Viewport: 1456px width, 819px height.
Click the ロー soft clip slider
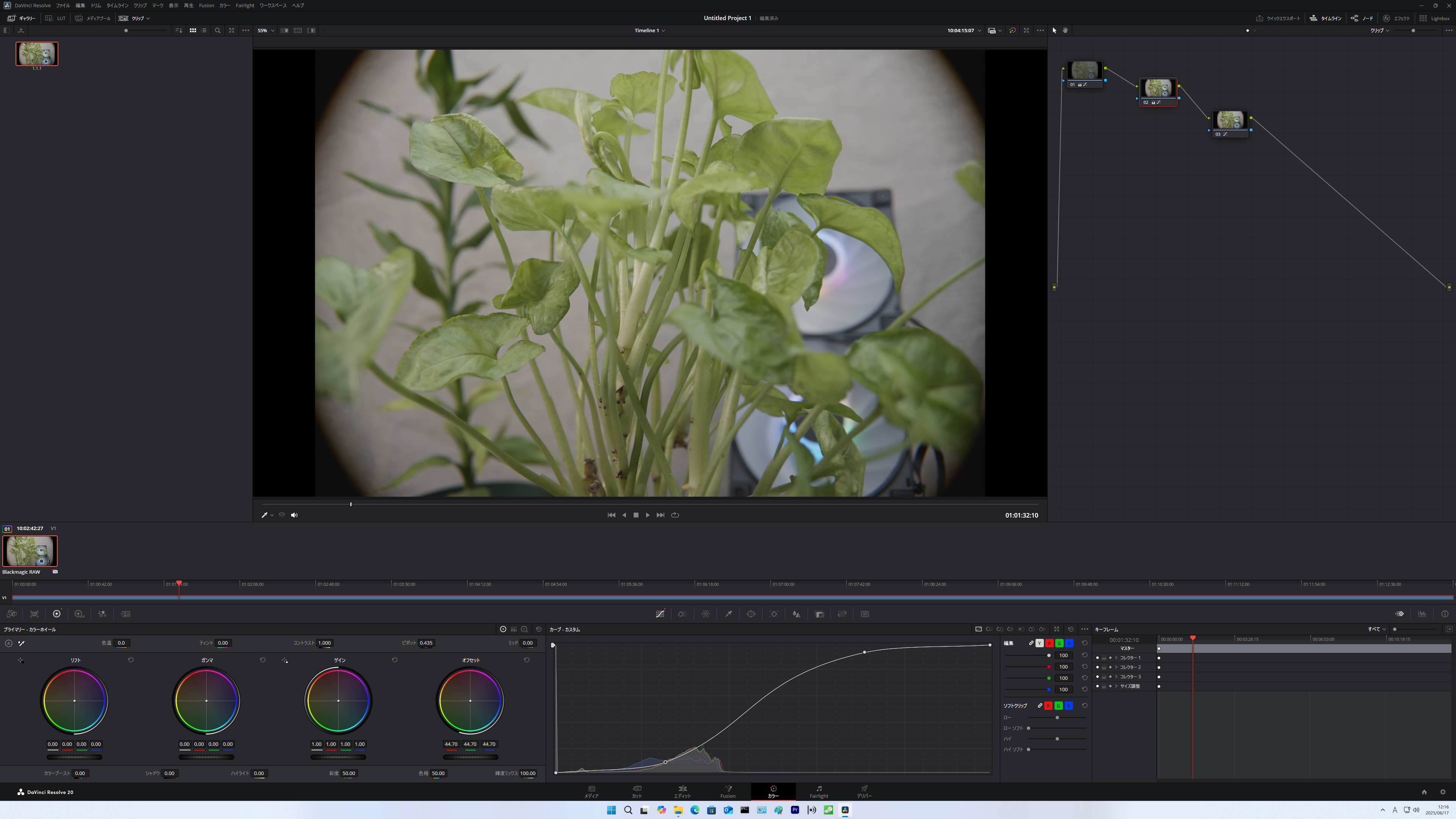tap(1057, 717)
